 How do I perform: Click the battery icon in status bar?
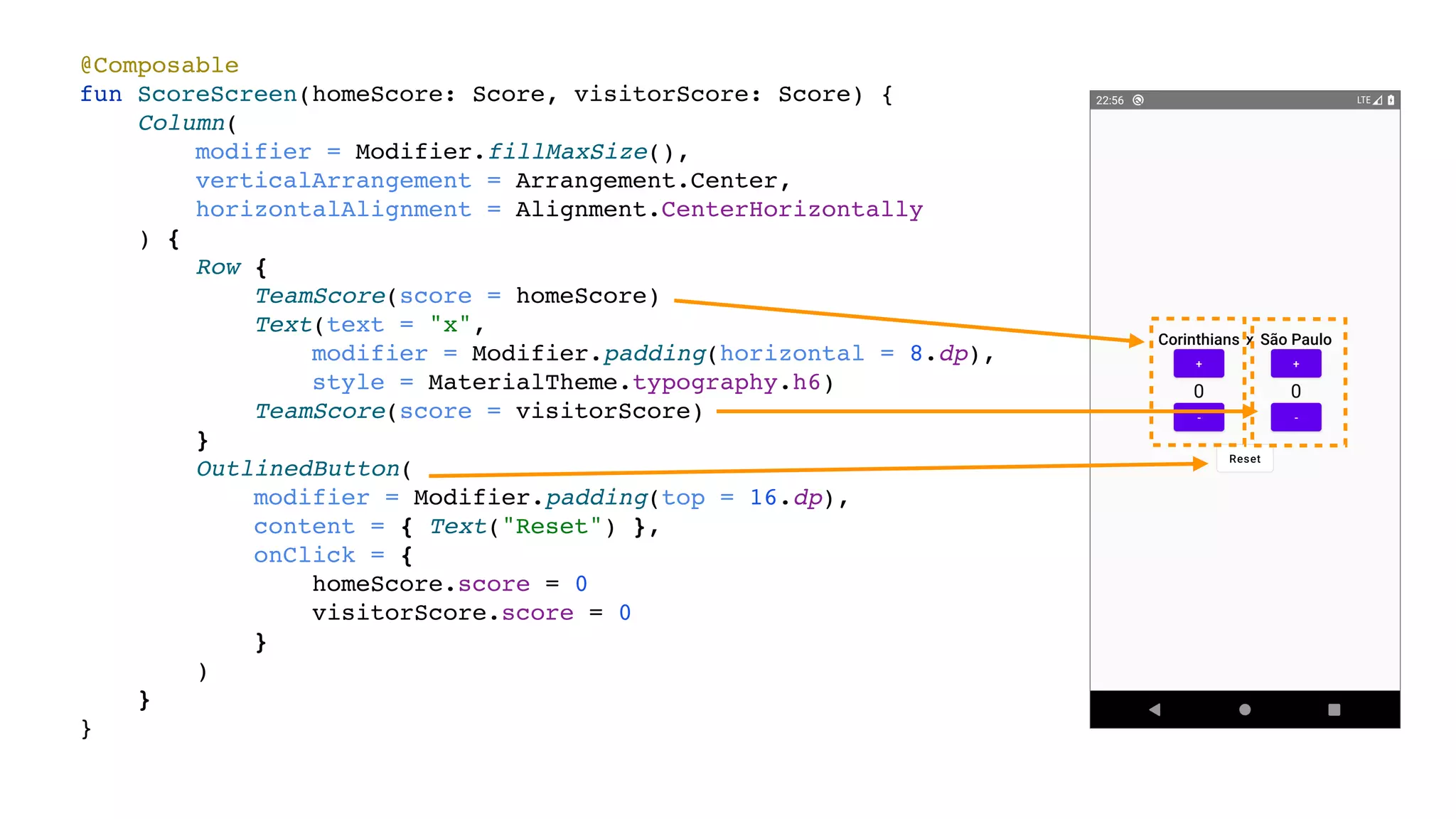[1391, 100]
